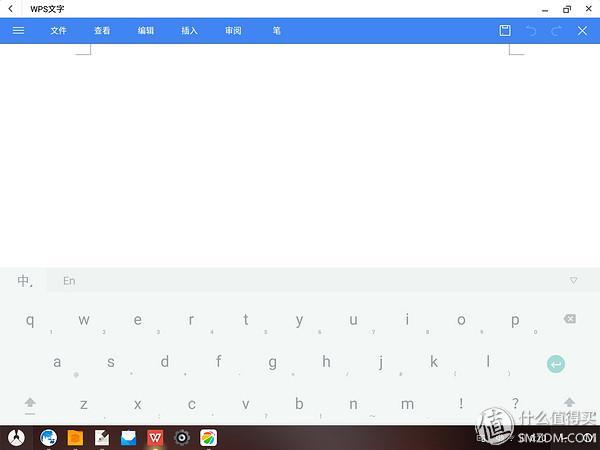
Task: Click the save document icon
Action: point(505,31)
